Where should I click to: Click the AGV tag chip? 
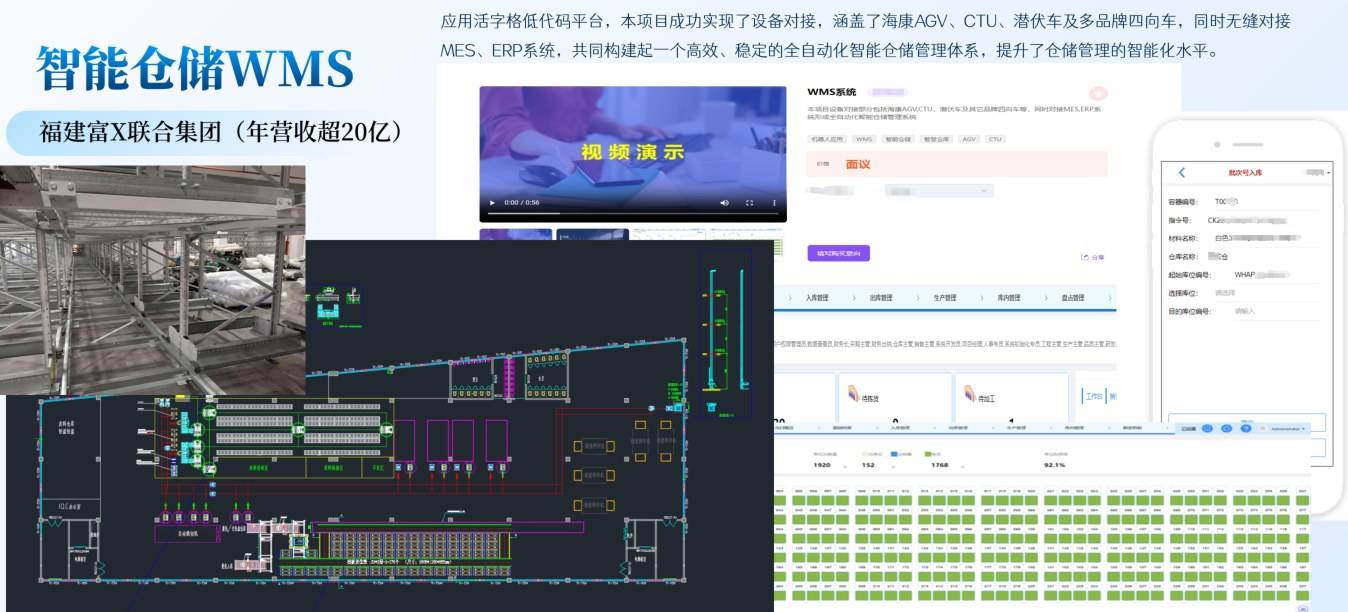pyautogui.click(x=969, y=139)
